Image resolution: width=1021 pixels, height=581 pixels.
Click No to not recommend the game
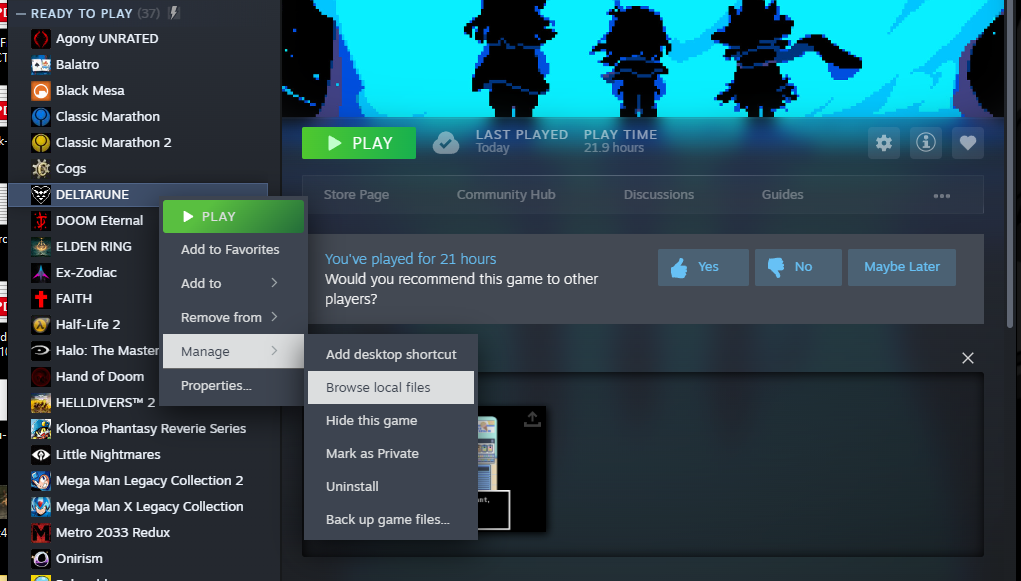tap(798, 267)
